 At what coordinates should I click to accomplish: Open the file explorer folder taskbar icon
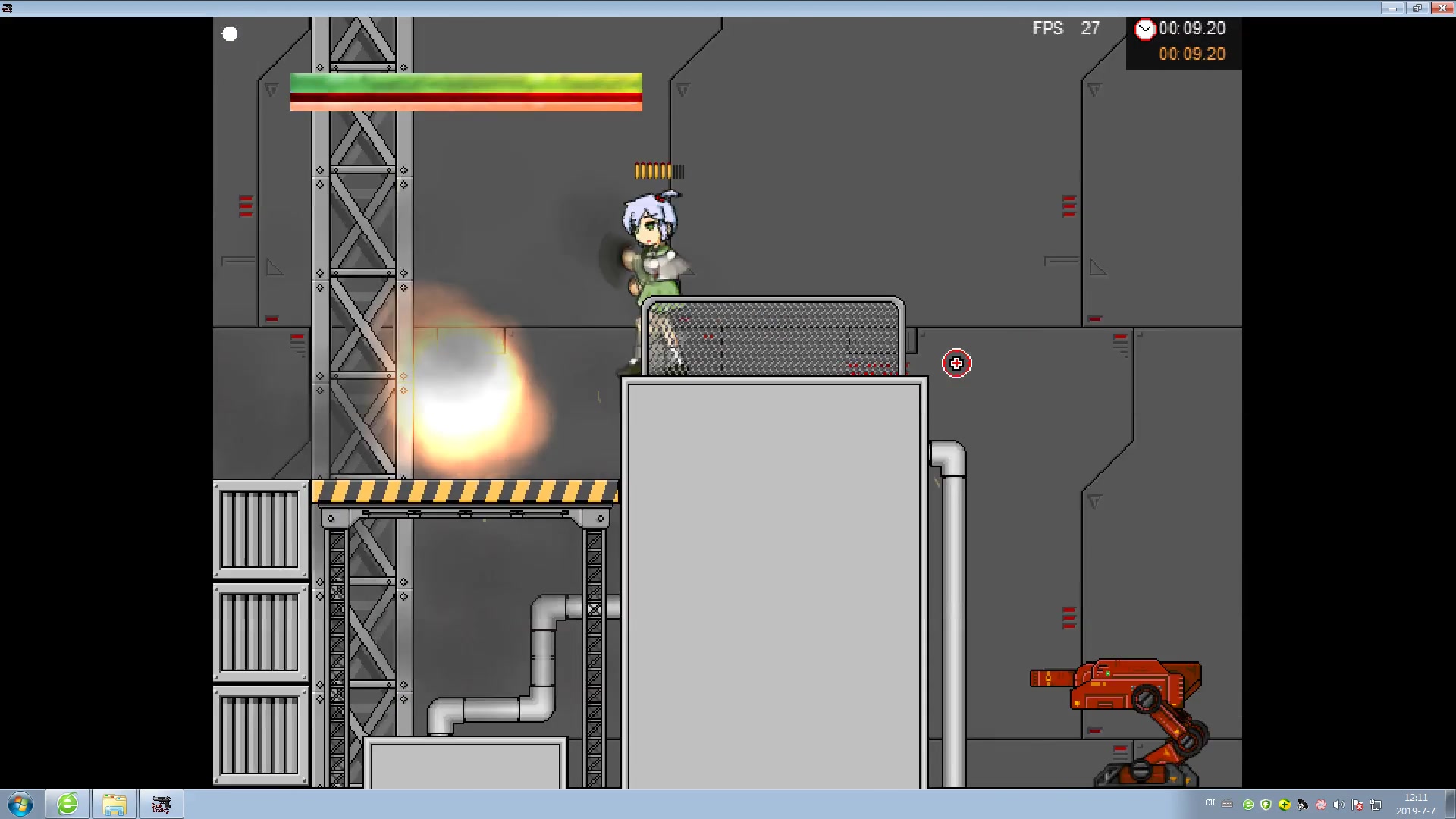pyautogui.click(x=115, y=804)
